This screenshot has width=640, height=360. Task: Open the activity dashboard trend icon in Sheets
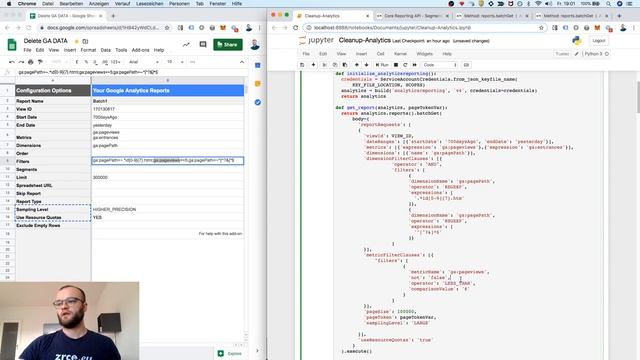(x=186, y=44)
